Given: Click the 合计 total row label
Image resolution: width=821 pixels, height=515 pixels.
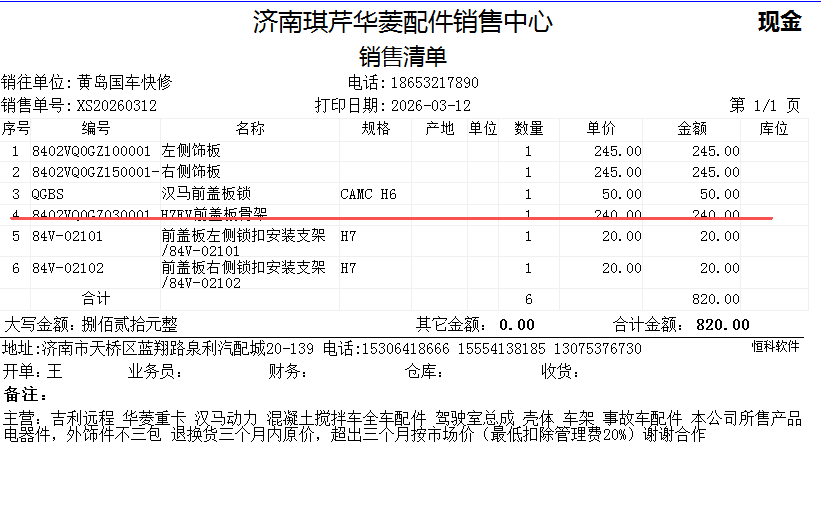Looking at the screenshot, I should coord(95,299).
